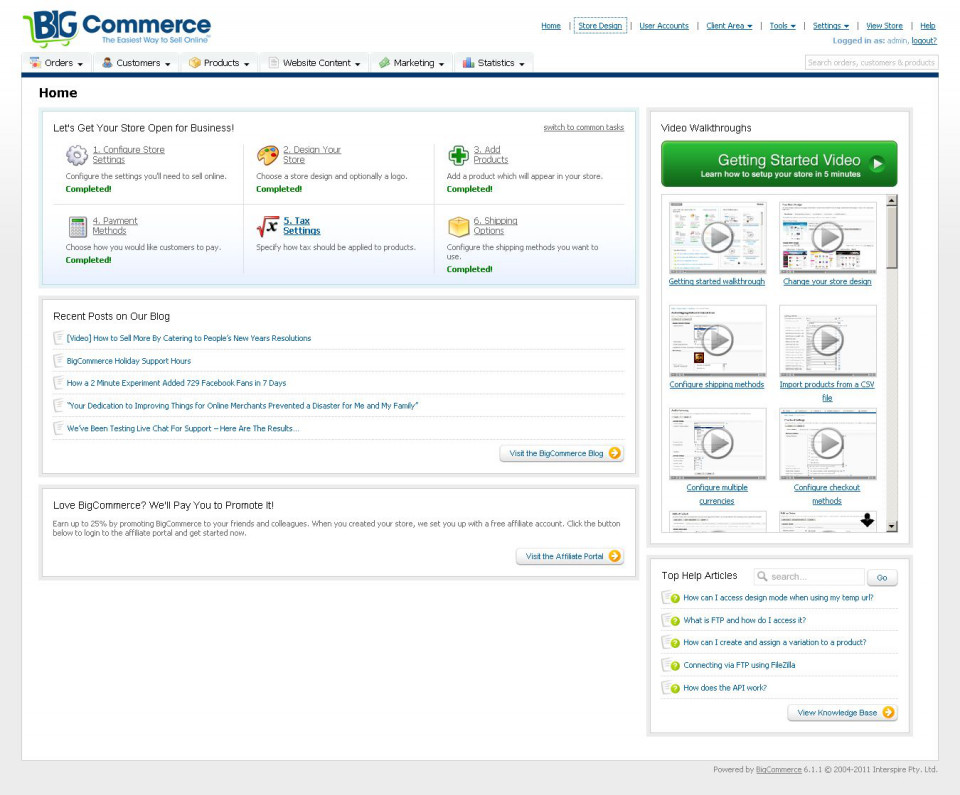
Task: Open the Customers dropdown menu
Action: 136,62
